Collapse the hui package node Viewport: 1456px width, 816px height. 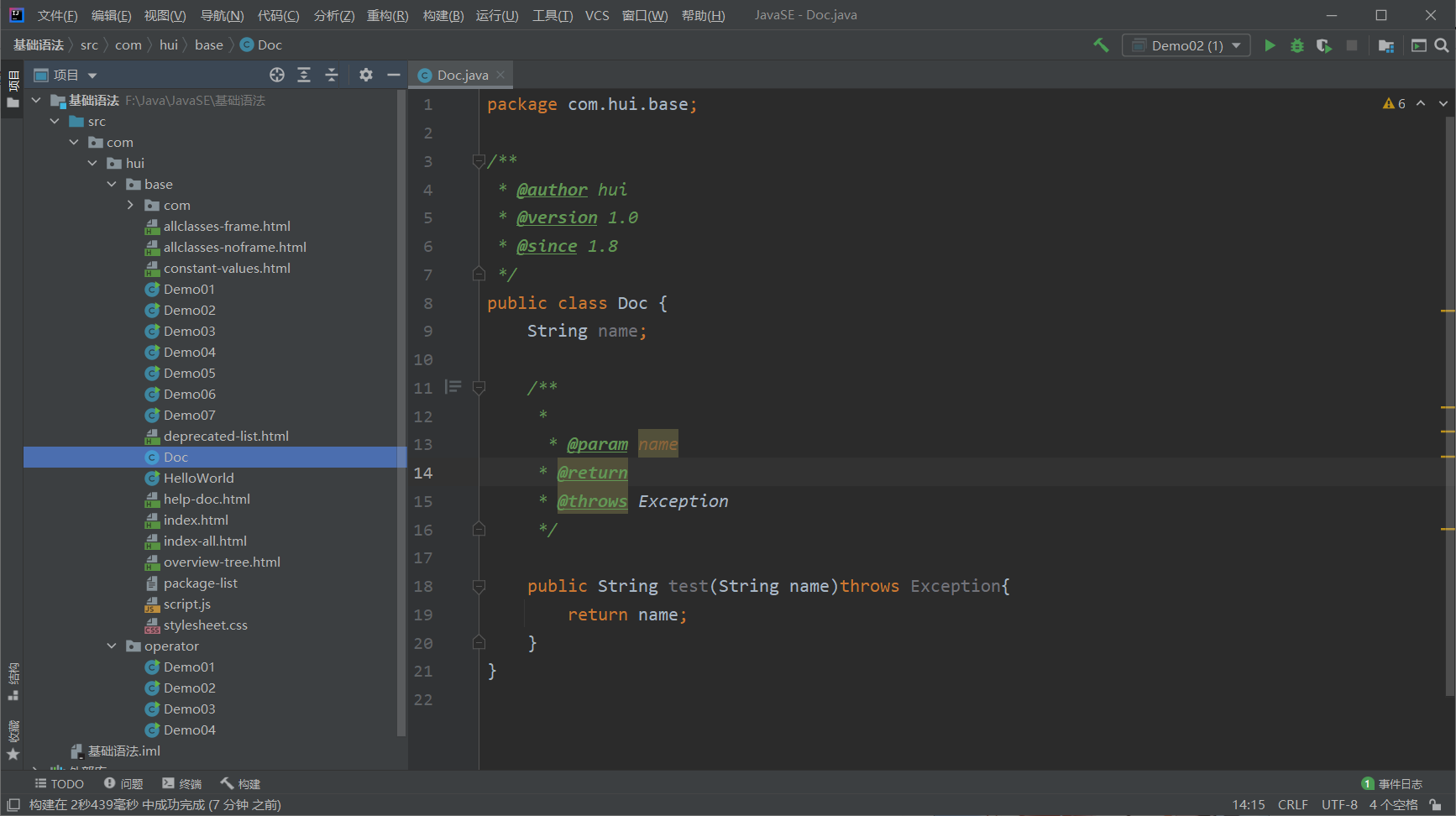92,163
